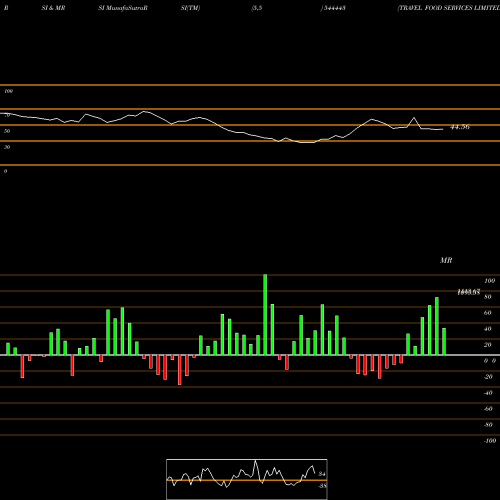This screenshot has width=500, height=500.
Task: Click the -100 label on MR axis
Action: (x=490, y=441)
